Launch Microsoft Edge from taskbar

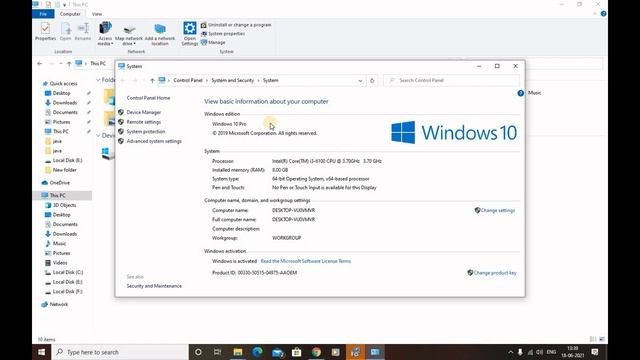[257, 352]
